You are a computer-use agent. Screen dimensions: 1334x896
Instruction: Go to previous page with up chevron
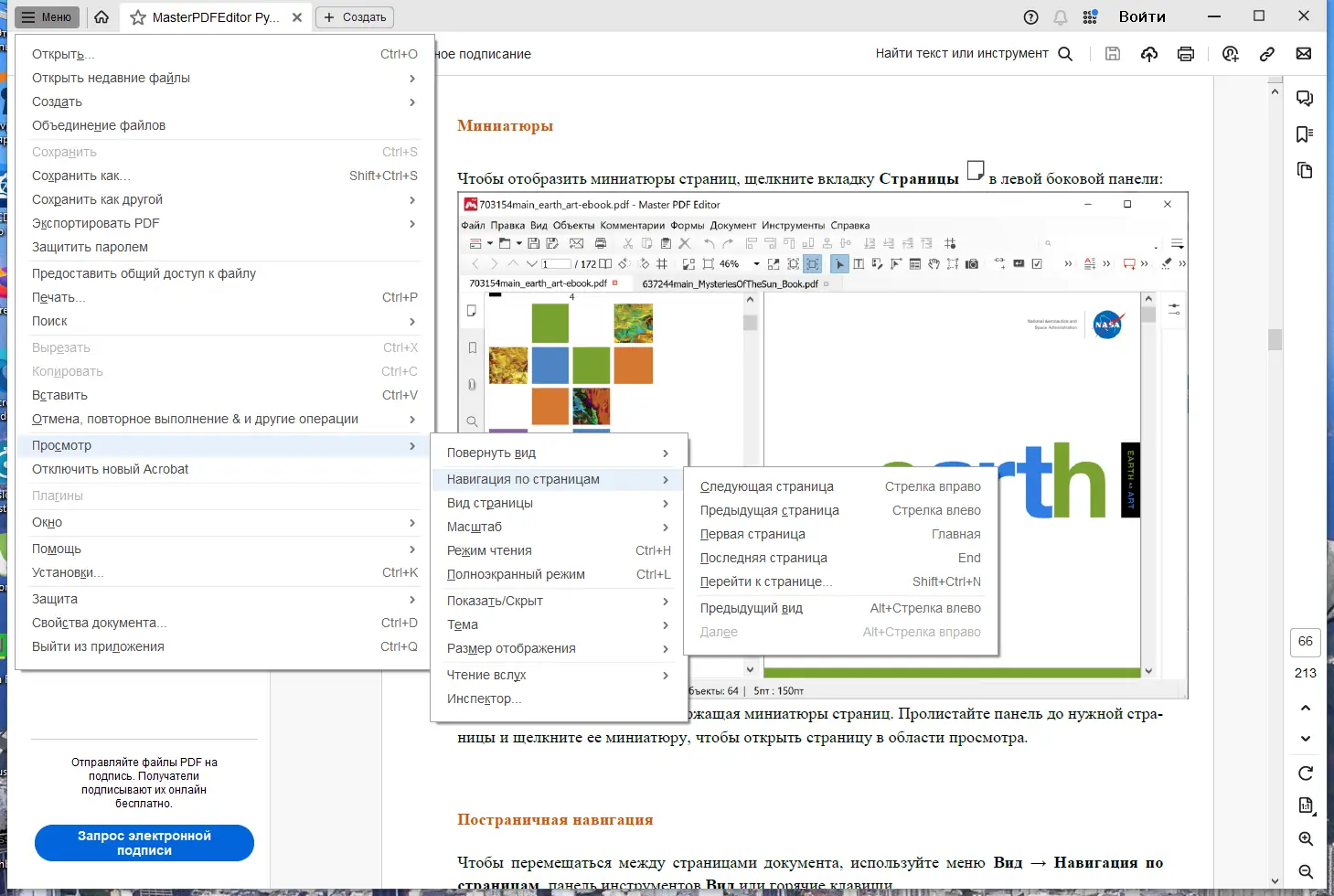coord(1306,709)
